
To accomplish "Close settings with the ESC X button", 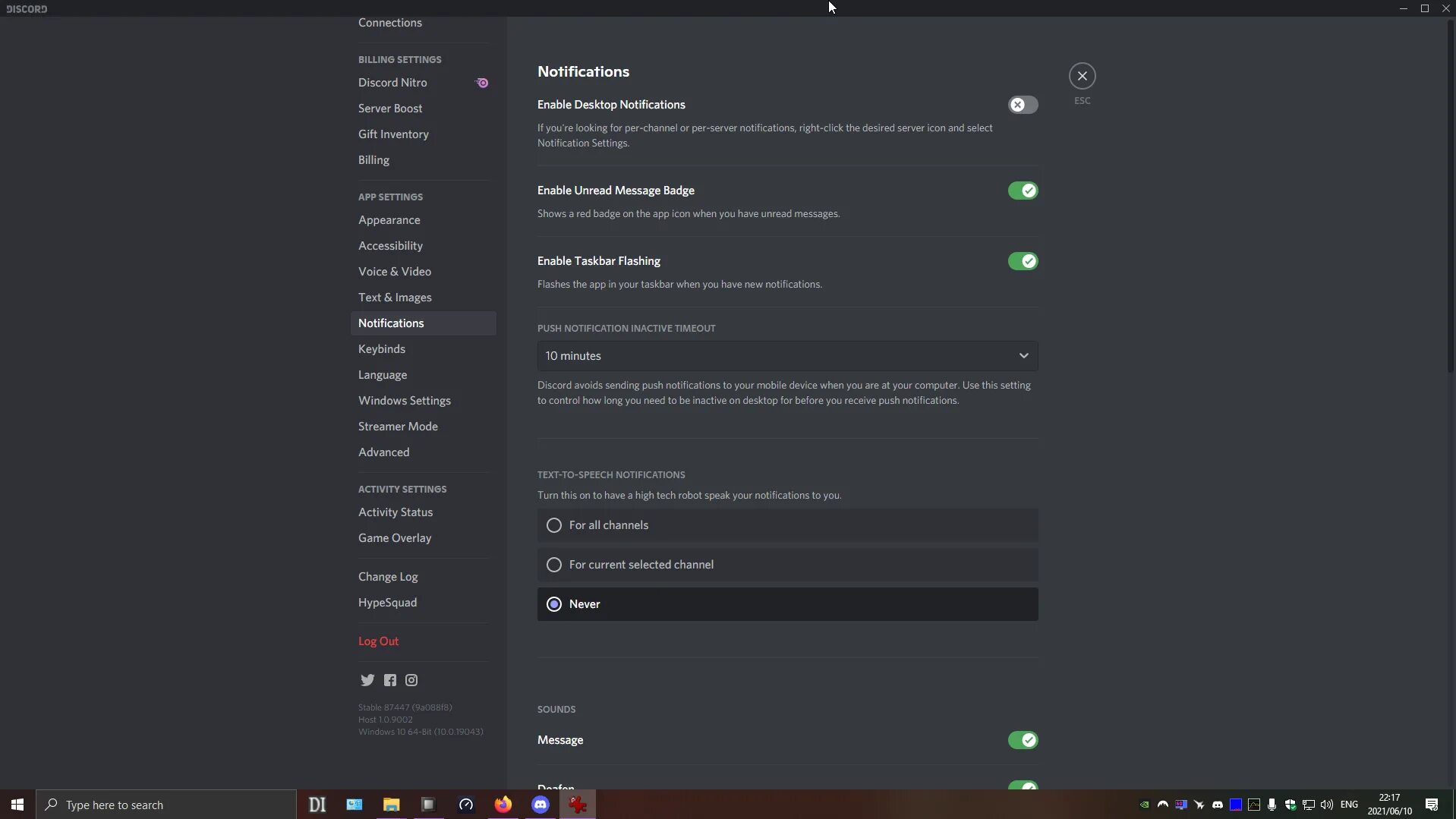I will tap(1082, 76).
